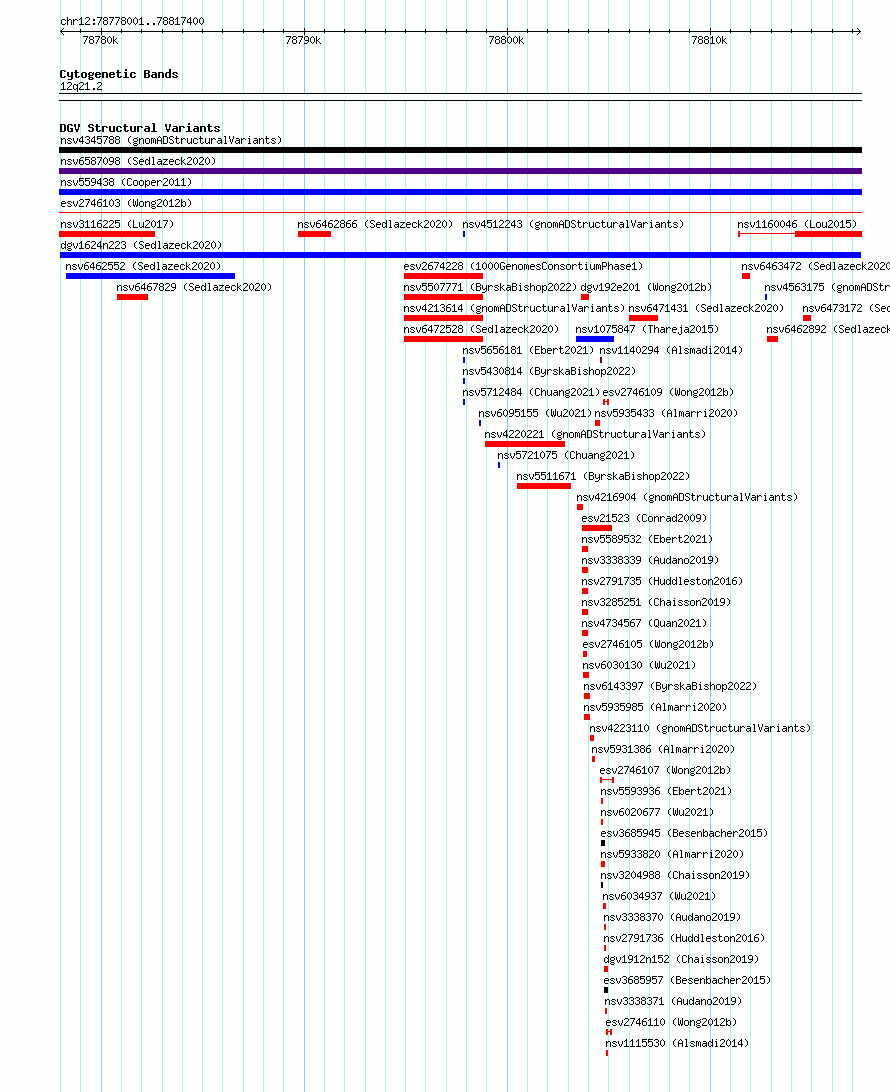
Task: Open nsv6467829 (Sedlazeck2020) label
Action: click(194, 287)
